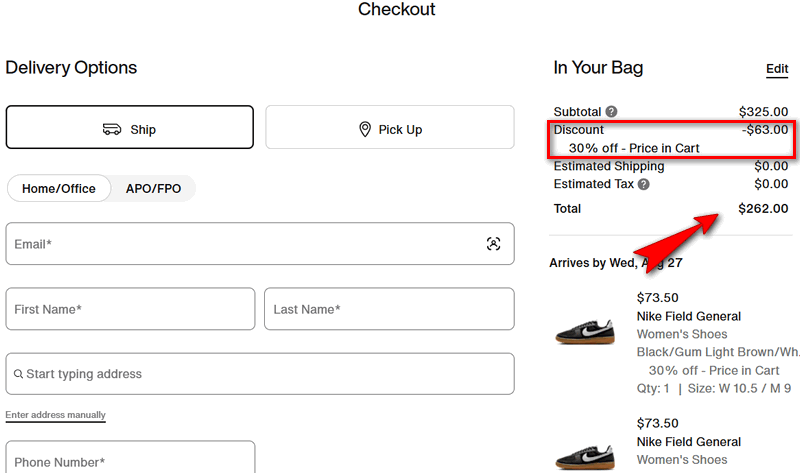Screen dimensions: 800x473
Task: Open Edit for In Your Bag
Action: pos(777,69)
